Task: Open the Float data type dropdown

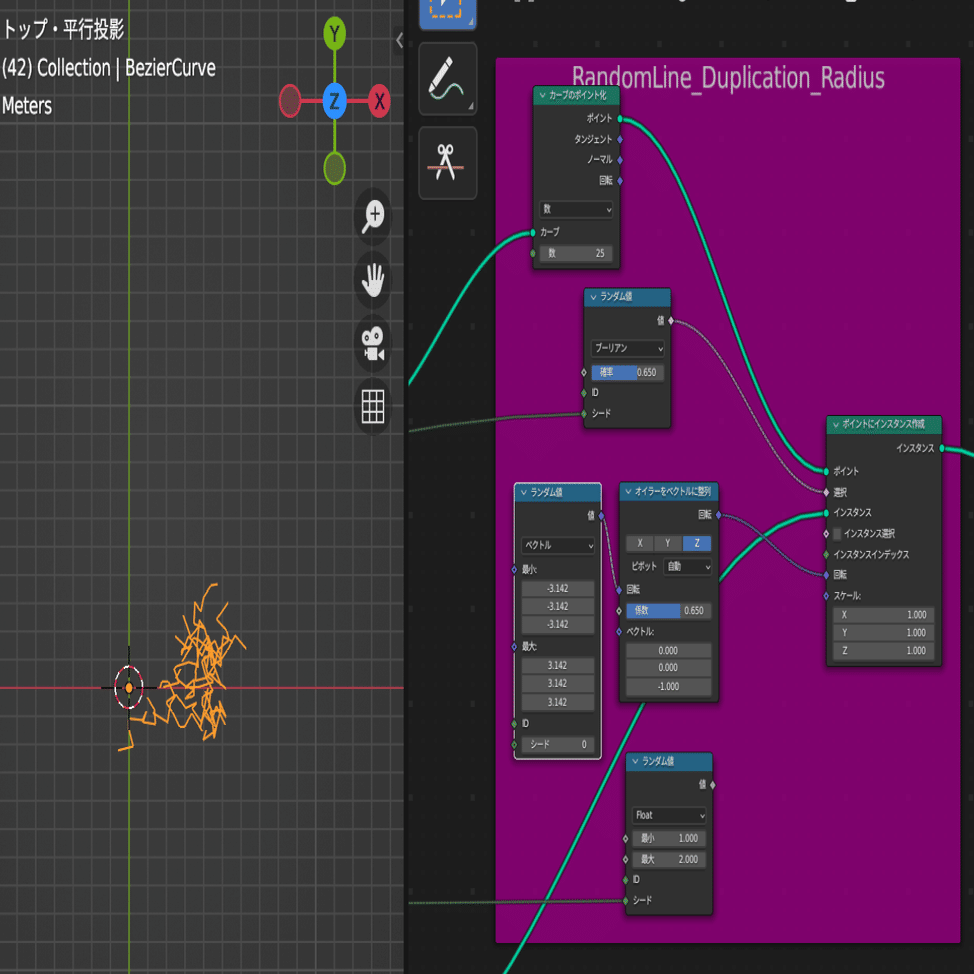Action: (669, 816)
